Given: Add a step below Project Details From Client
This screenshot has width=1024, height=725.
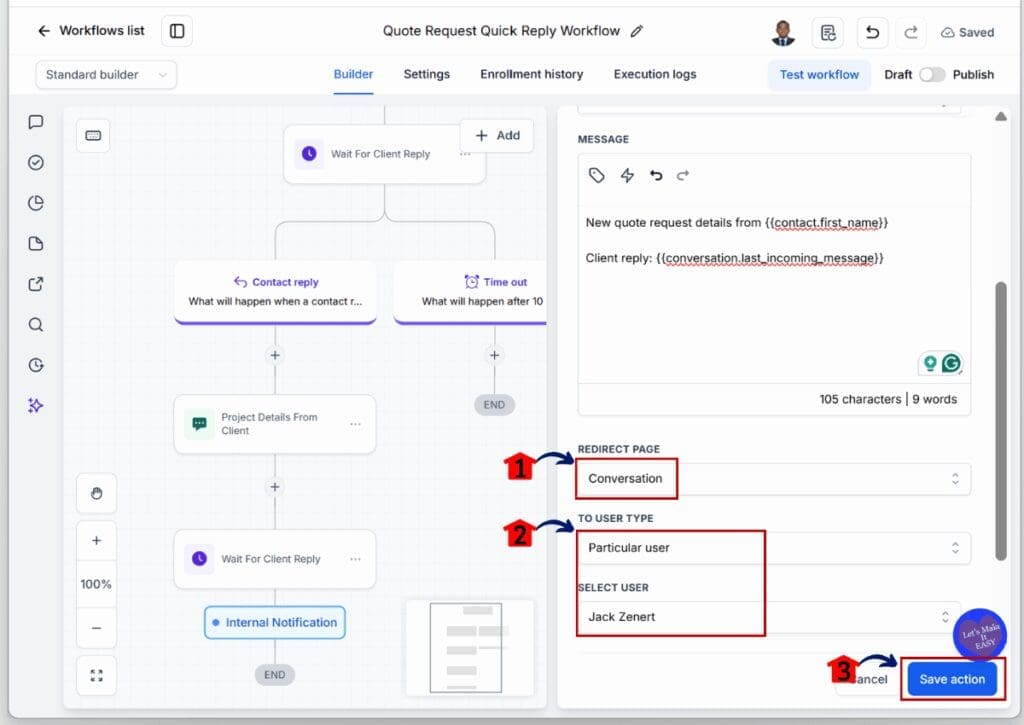Looking at the screenshot, I should (275, 487).
